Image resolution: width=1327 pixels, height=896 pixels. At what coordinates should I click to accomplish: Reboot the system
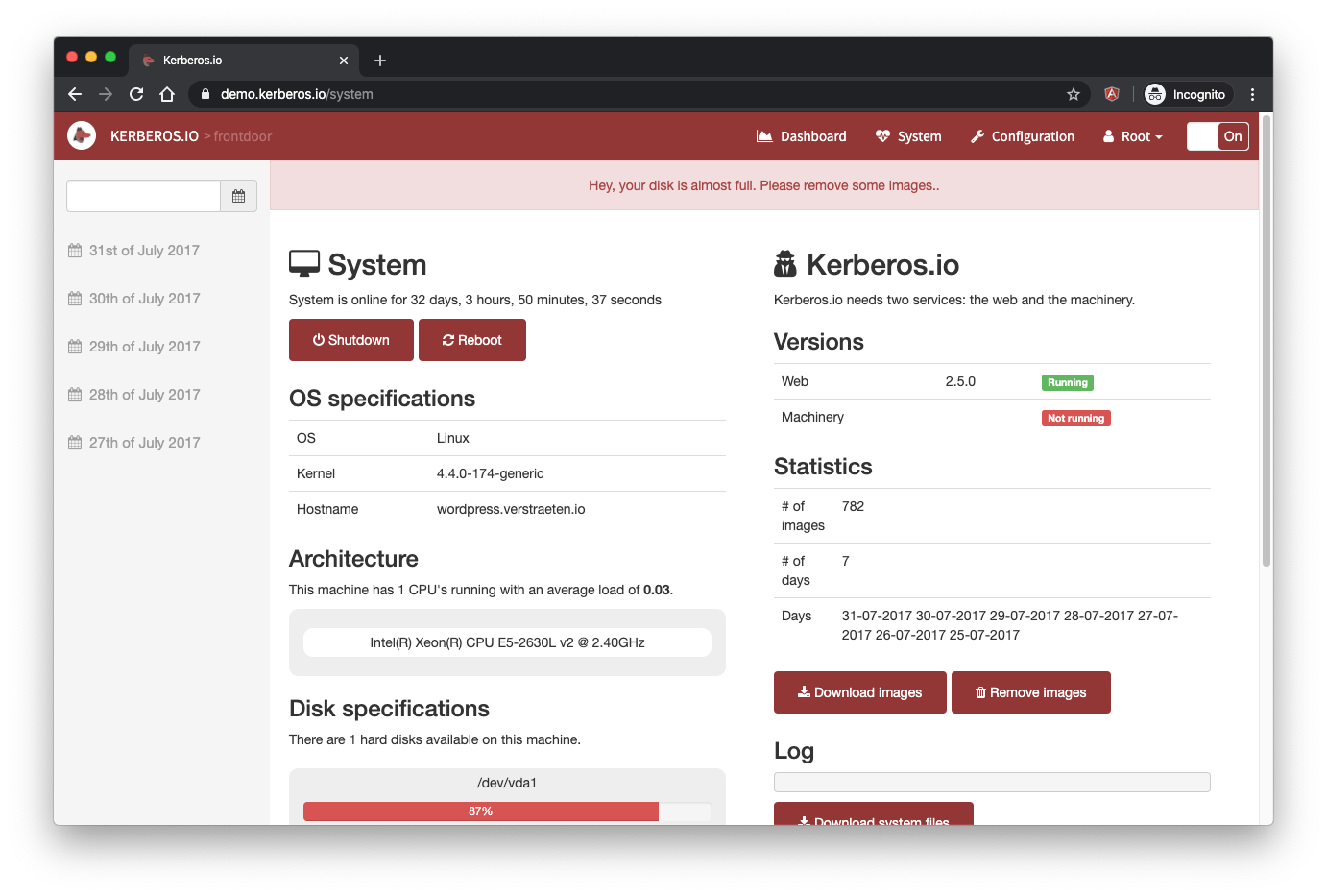472,340
